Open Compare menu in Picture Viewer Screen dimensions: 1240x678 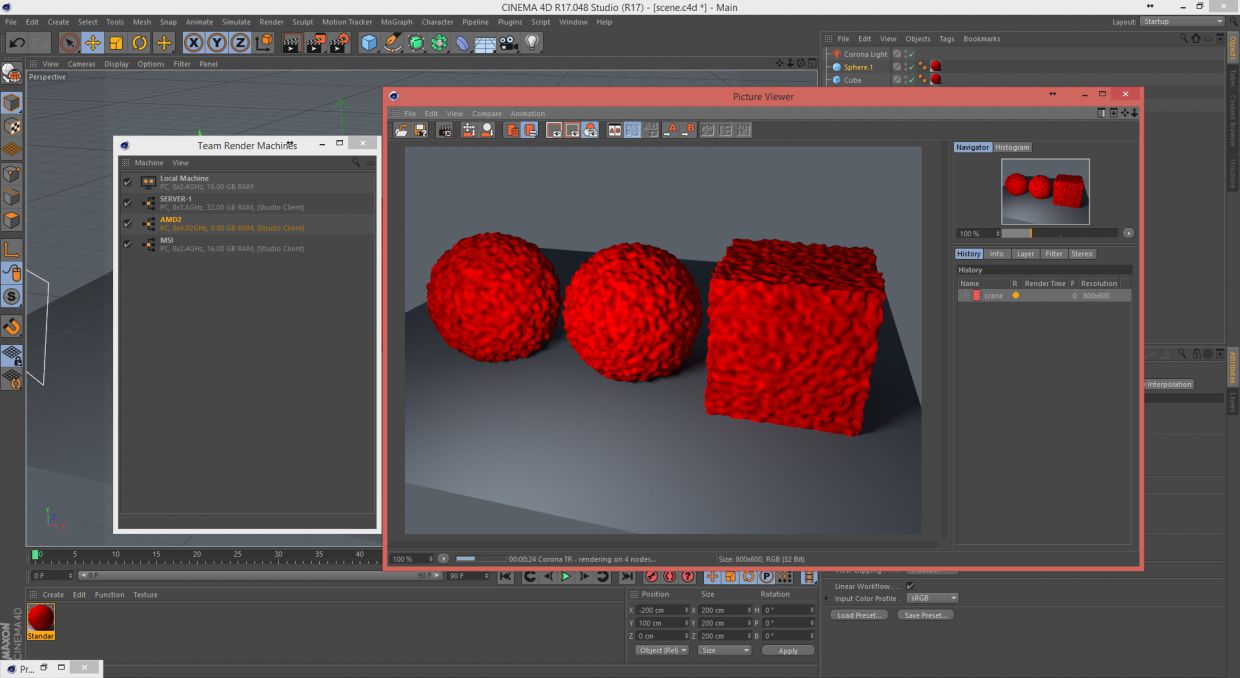(487, 114)
